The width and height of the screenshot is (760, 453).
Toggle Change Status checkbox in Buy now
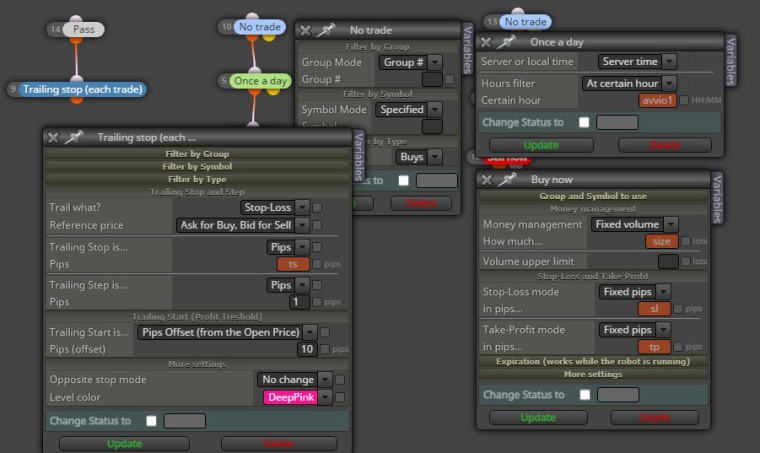[x=585, y=395]
